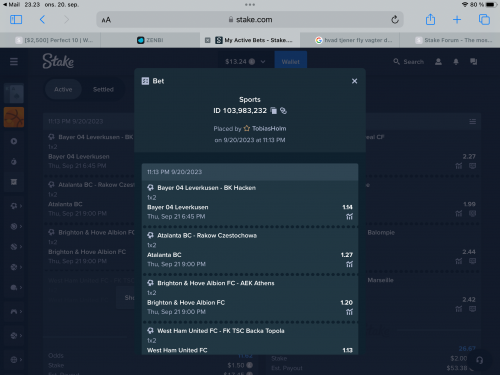
Task: Open the sports basketball sidebar icon
Action: click(x=14, y=117)
